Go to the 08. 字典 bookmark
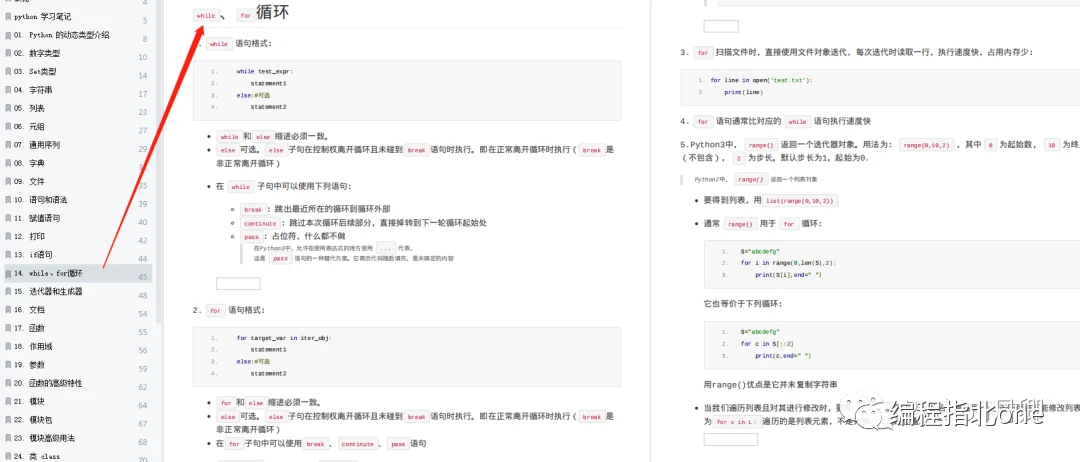1080x462 pixels. point(30,163)
